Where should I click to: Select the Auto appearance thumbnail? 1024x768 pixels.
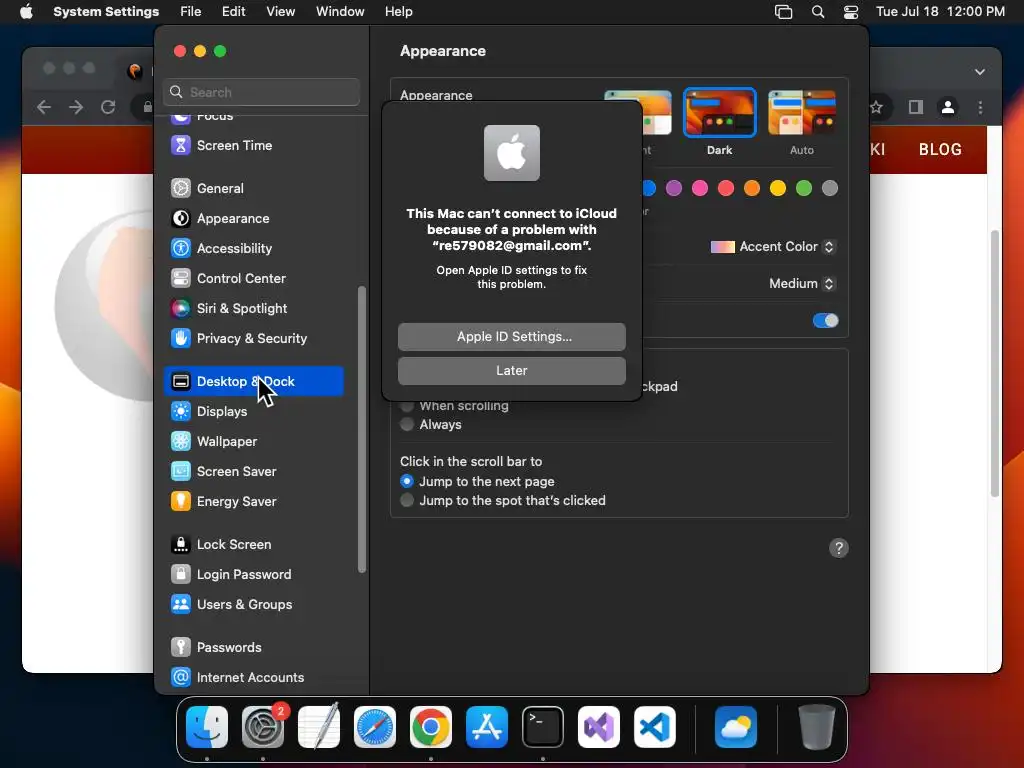(802, 112)
